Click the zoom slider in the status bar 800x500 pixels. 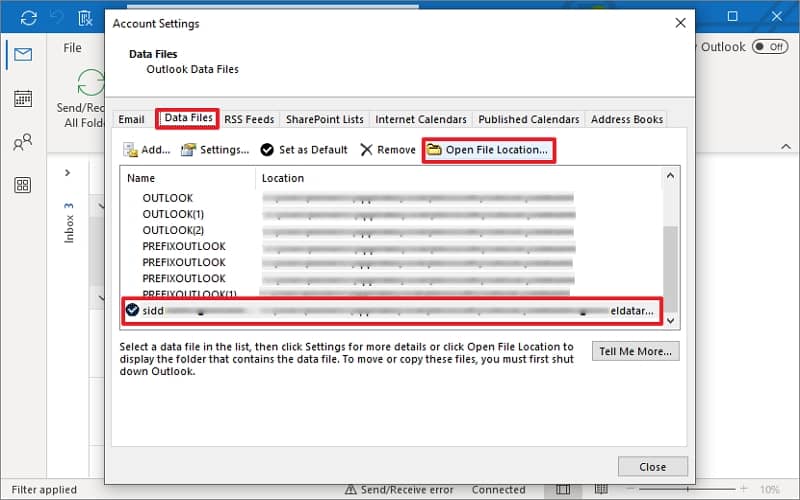[x=687, y=489]
